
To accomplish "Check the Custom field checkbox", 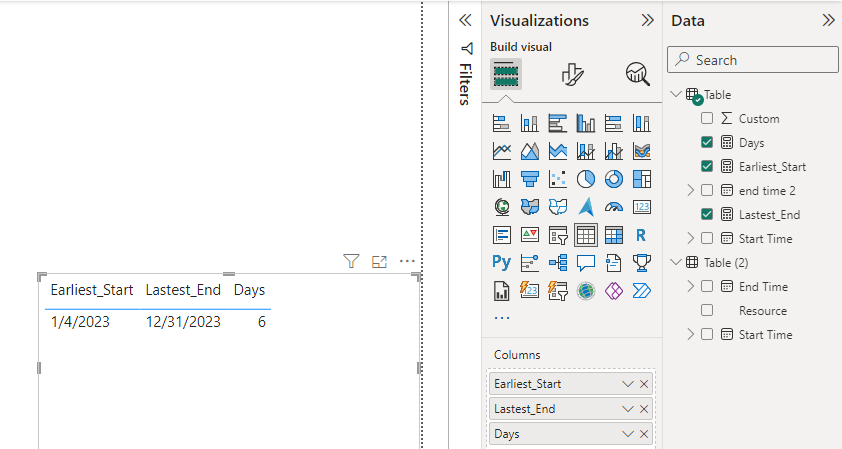I will tap(707, 118).
